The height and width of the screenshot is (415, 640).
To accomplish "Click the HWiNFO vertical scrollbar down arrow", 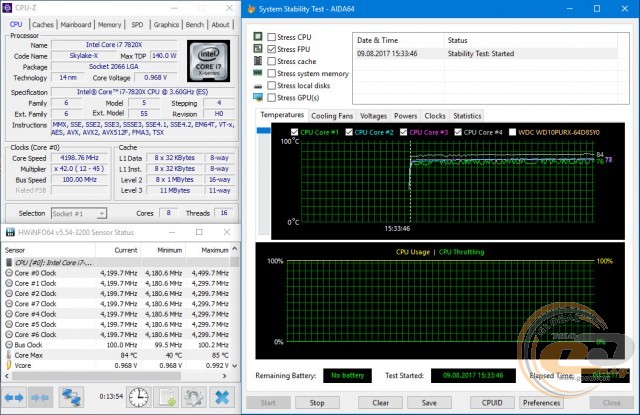I will point(235,366).
